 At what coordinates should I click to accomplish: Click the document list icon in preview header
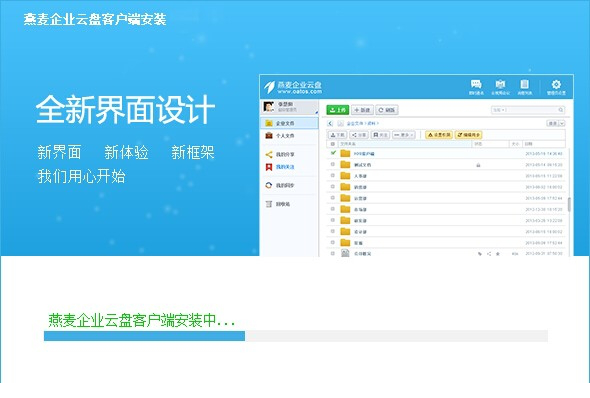(x=525, y=84)
